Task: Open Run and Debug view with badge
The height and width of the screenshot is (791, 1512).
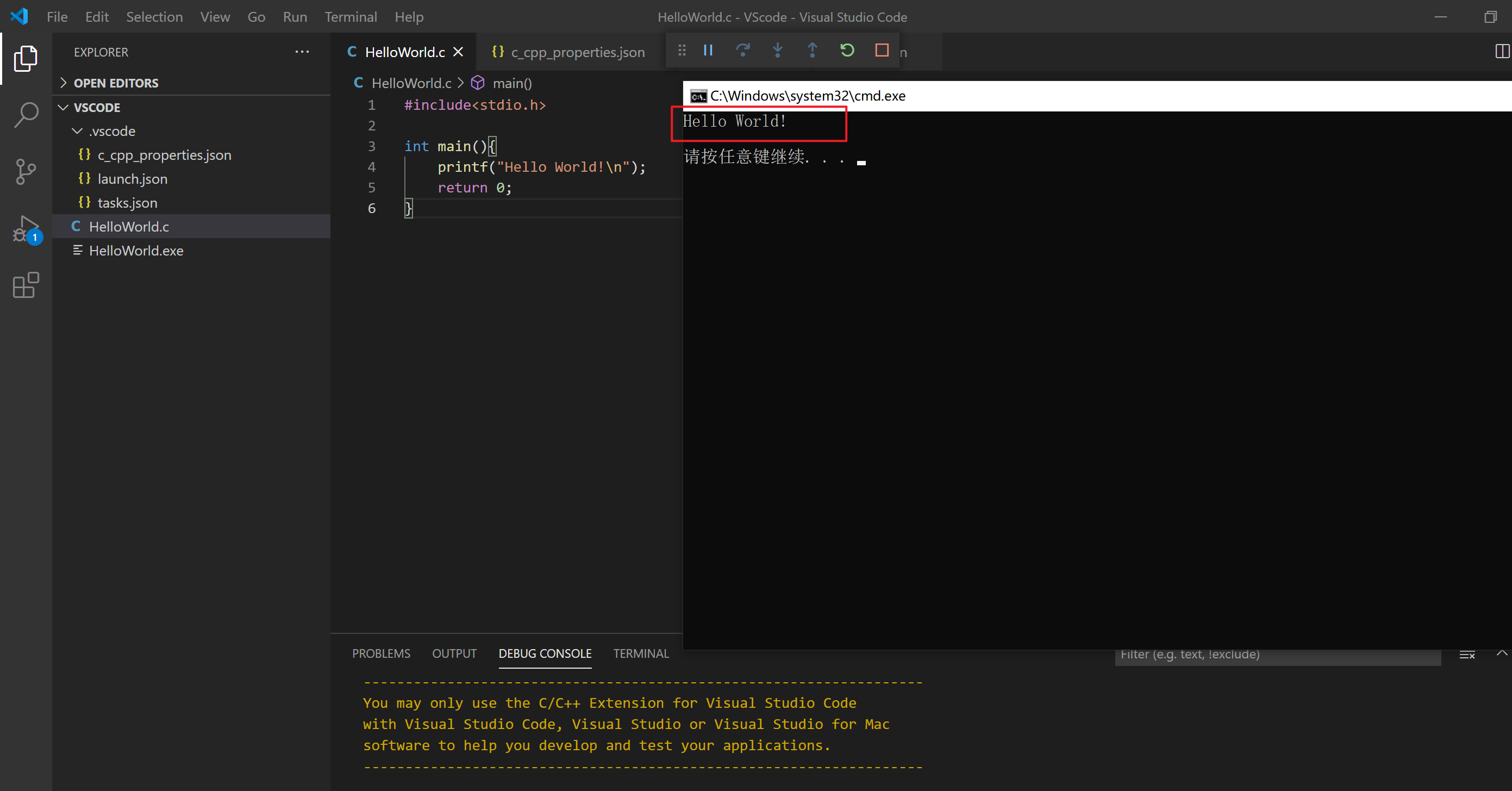Action: (25, 229)
